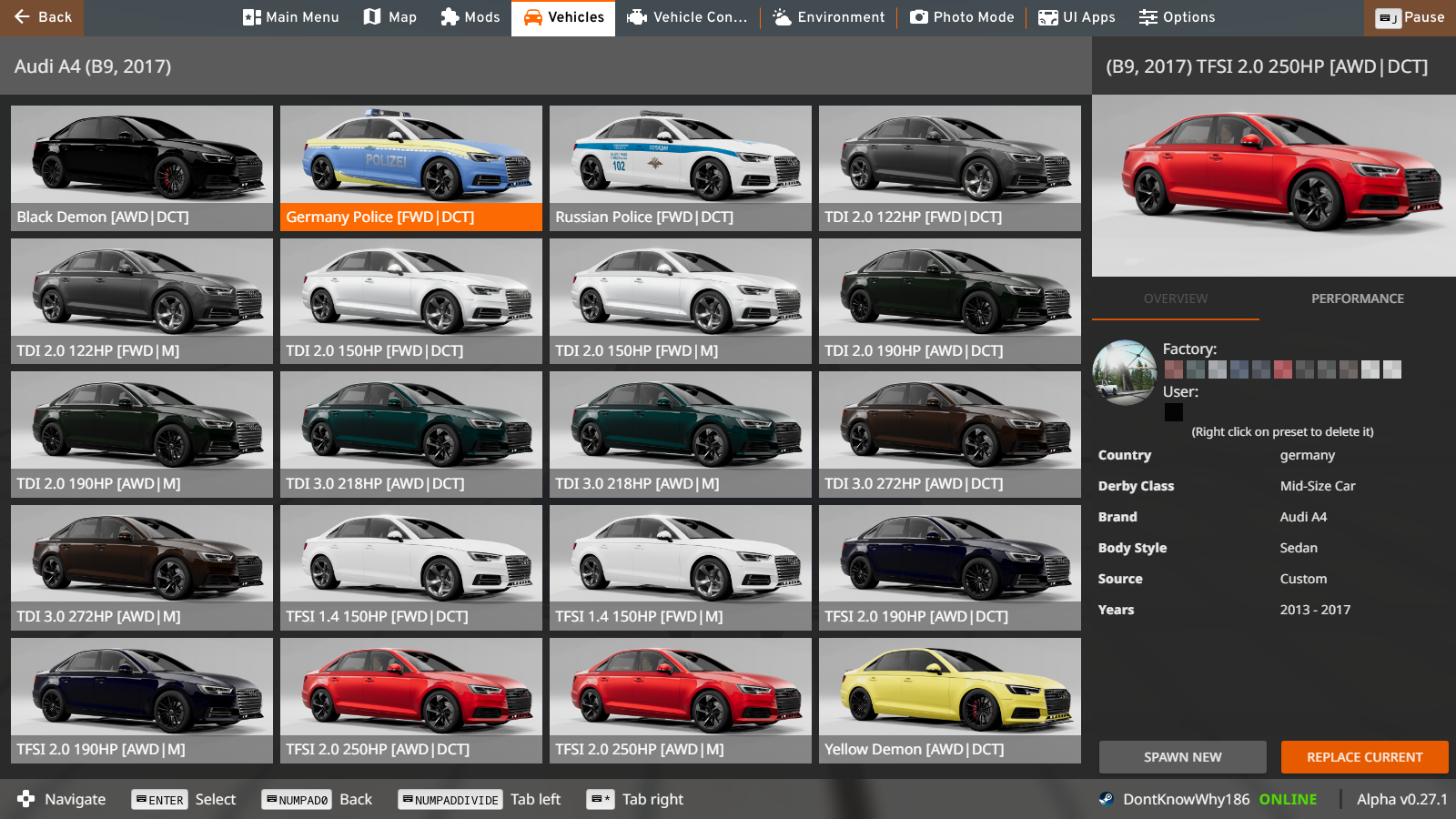Screen dimensions: 1456x819
Task: Apply the brownish-gray factory color swatch
Action: (x=1349, y=369)
